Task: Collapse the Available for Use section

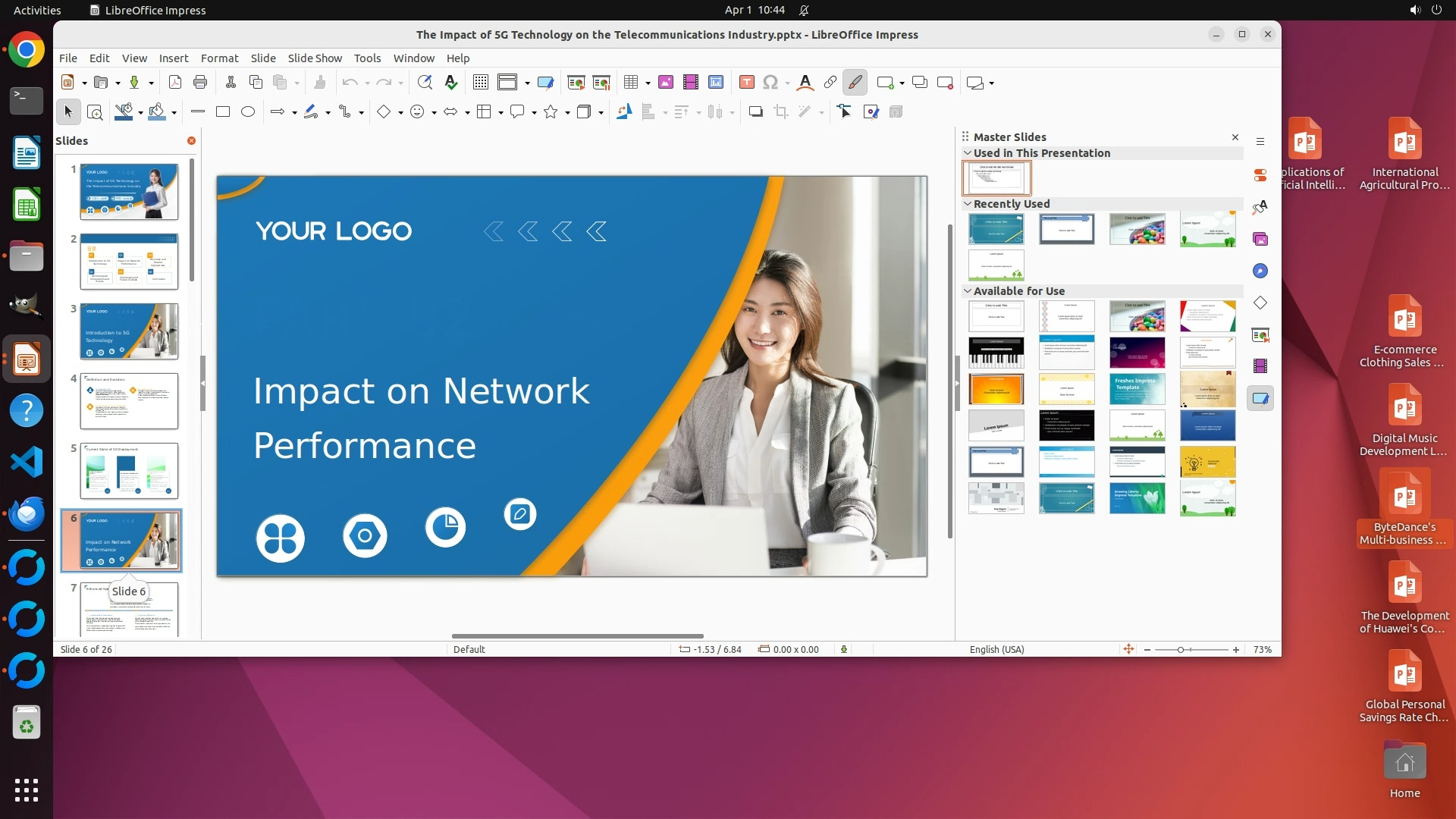Action: 968,291
